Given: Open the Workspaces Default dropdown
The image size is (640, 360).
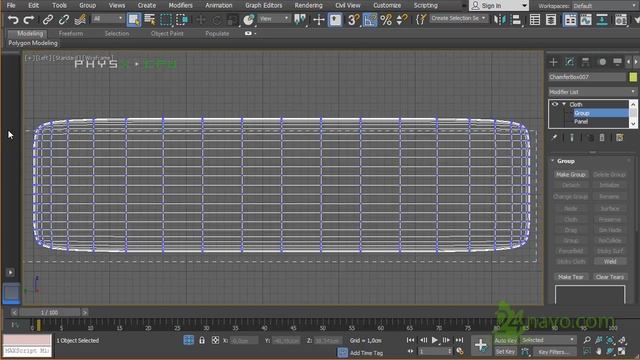Looking at the screenshot, I should point(604,6).
